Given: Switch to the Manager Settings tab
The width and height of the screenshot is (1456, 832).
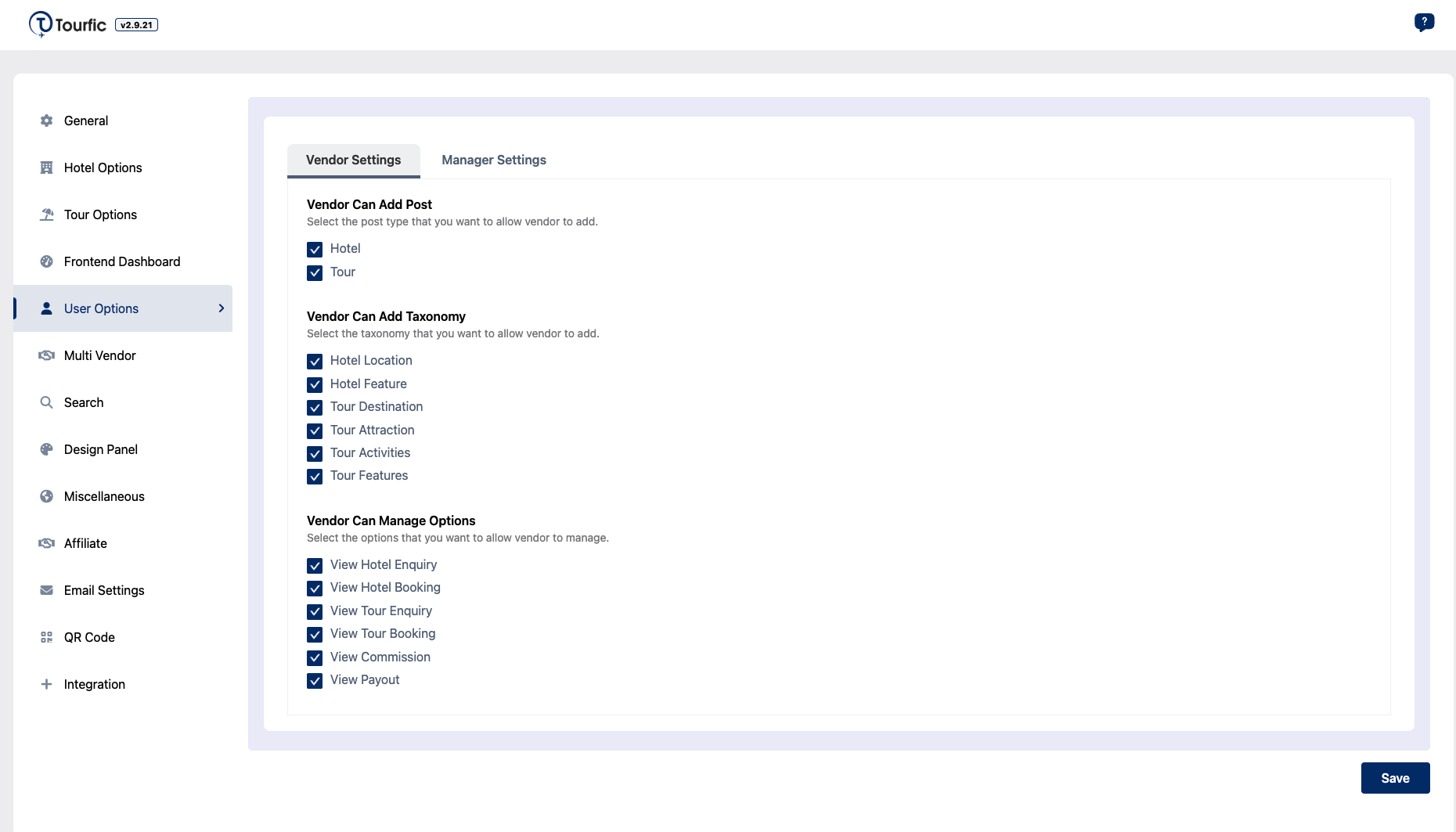Looking at the screenshot, I should point(493,160).
